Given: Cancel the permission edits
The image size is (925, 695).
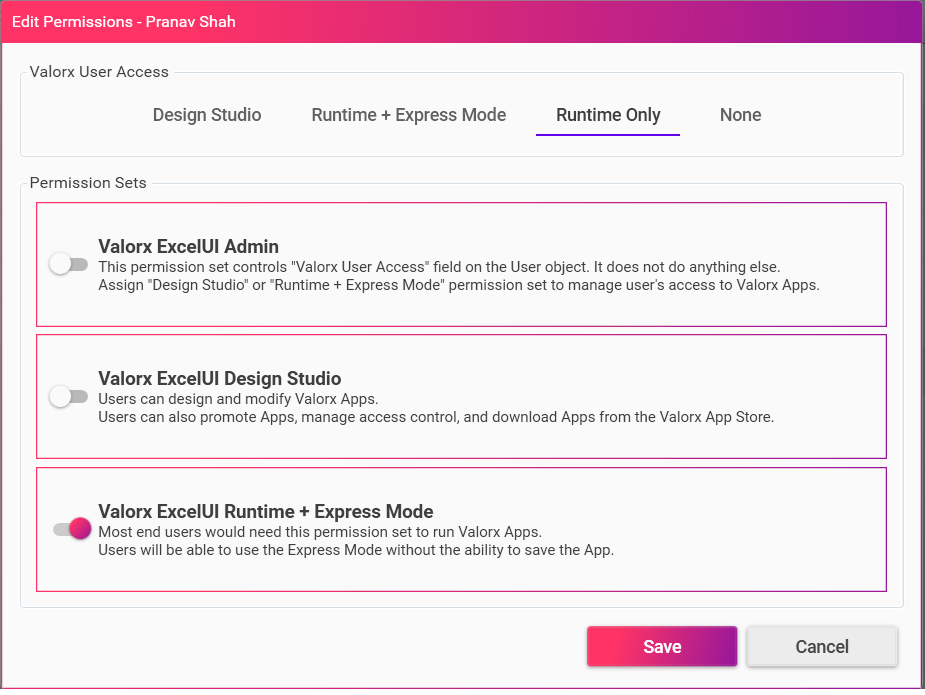Looking at the screenshot, I should 822,647.
